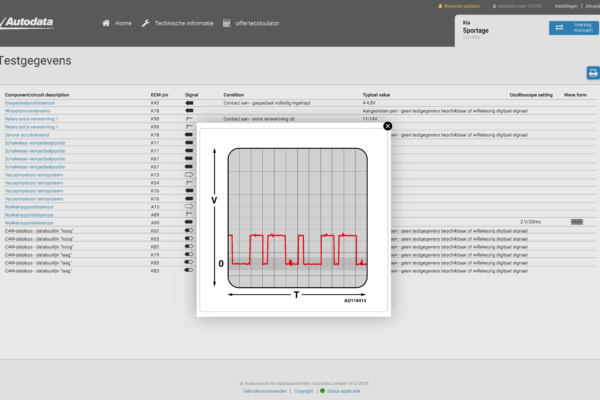Image resolution: width=600 pixels, height=400 pixels.
Task: Close the waveform popup
Action: tap(388, 126)
